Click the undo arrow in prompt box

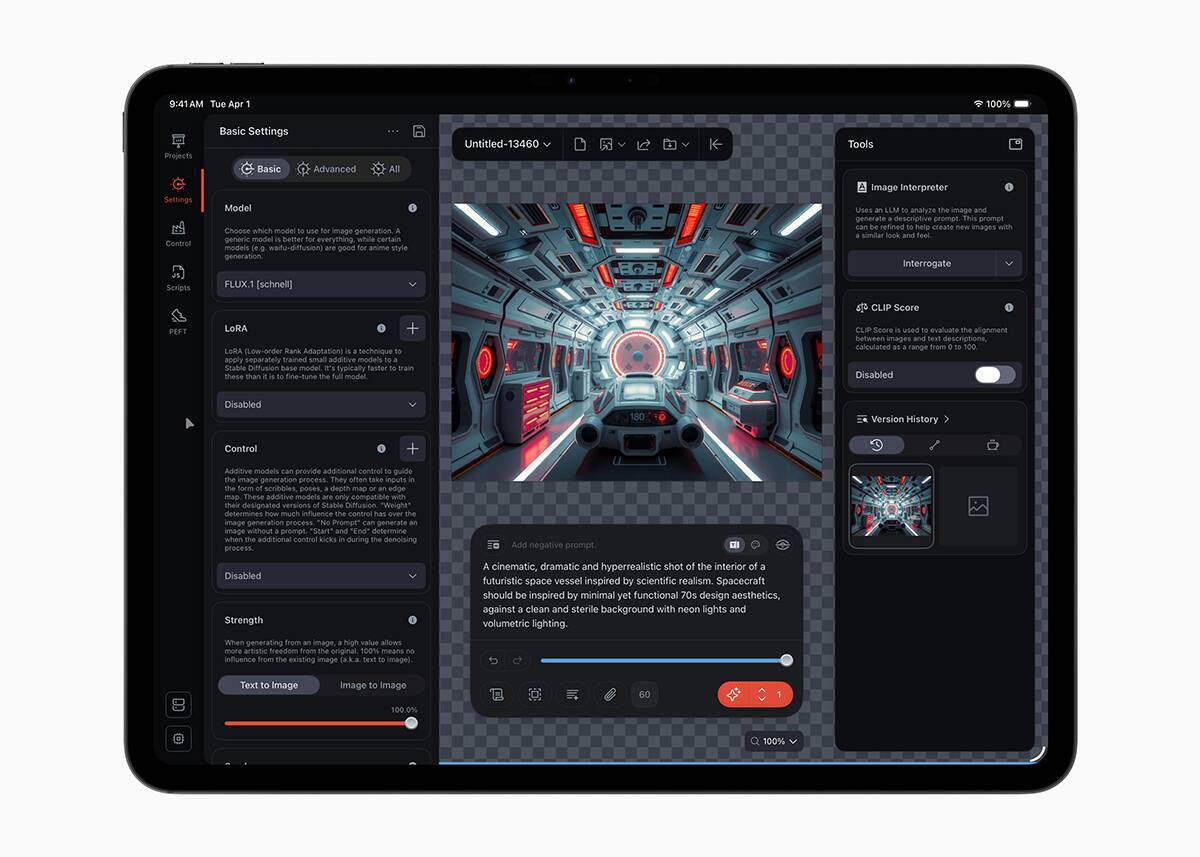tap(493, 660)
